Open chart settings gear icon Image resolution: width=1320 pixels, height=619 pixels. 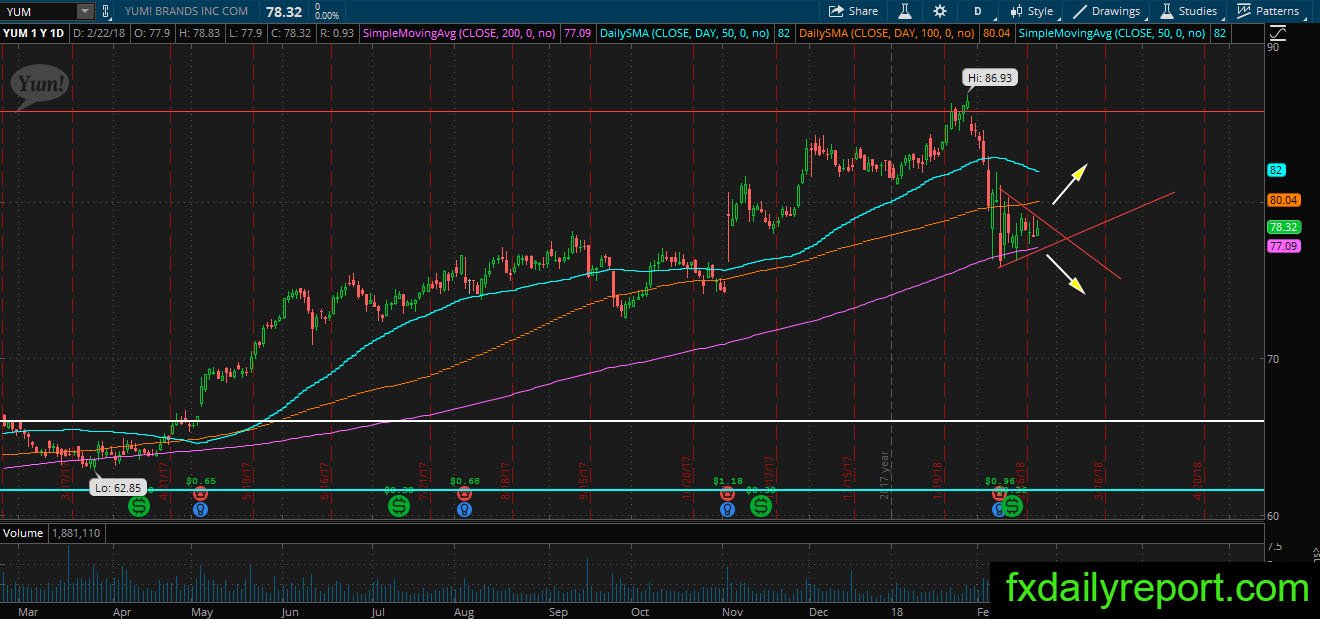point(940,11)
